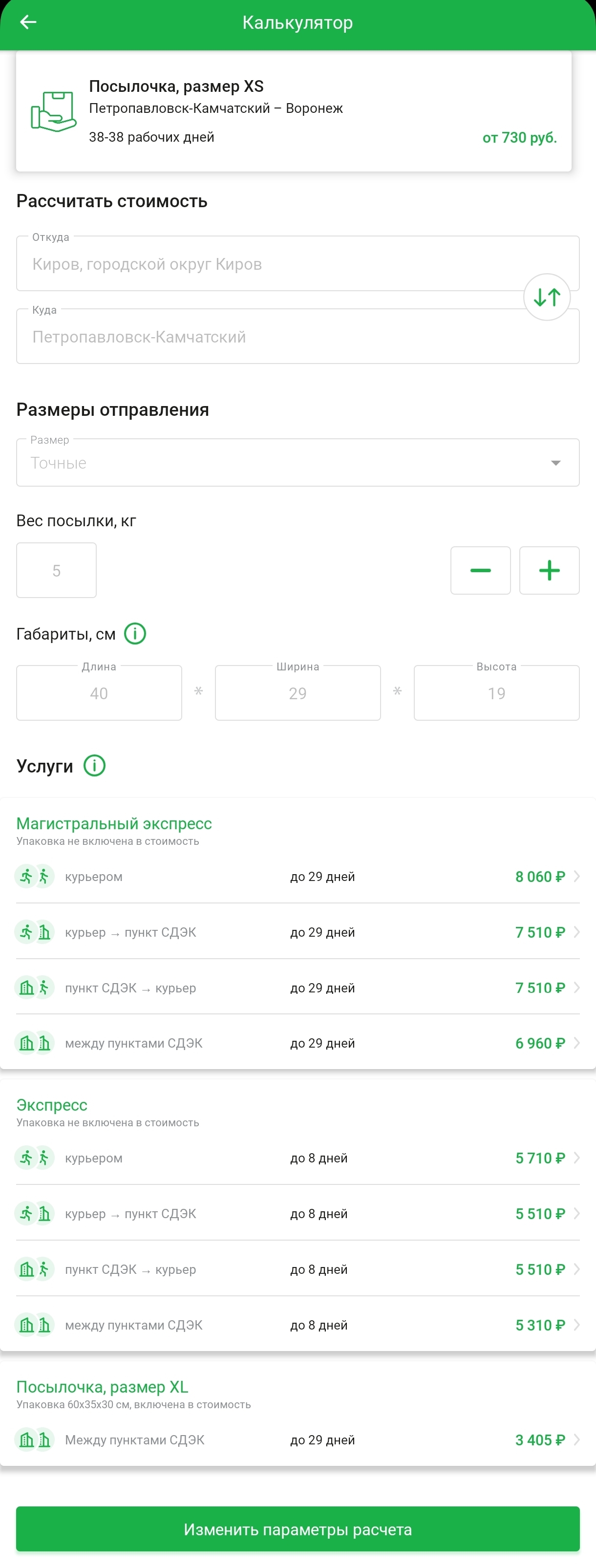
Task: Choose Магистральный экспресс between СДЭК points, 6 960 ₽
Action: pos(298,1043)
